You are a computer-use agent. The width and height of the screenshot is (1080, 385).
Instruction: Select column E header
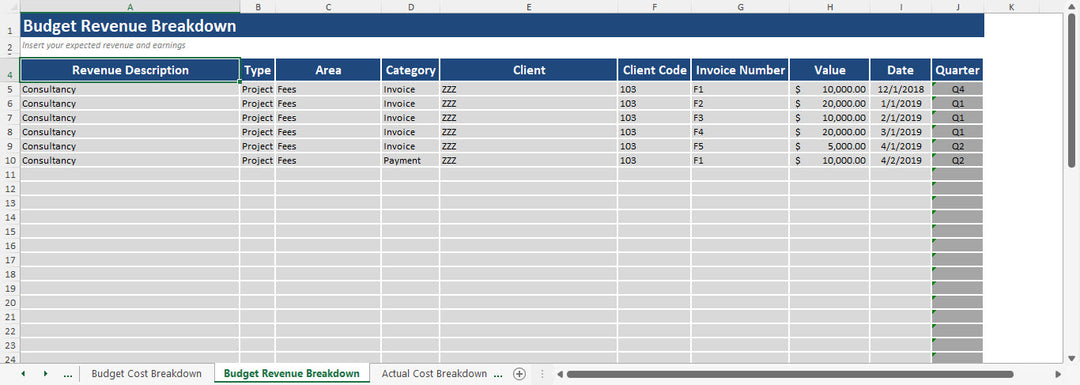tap(528, 6)
